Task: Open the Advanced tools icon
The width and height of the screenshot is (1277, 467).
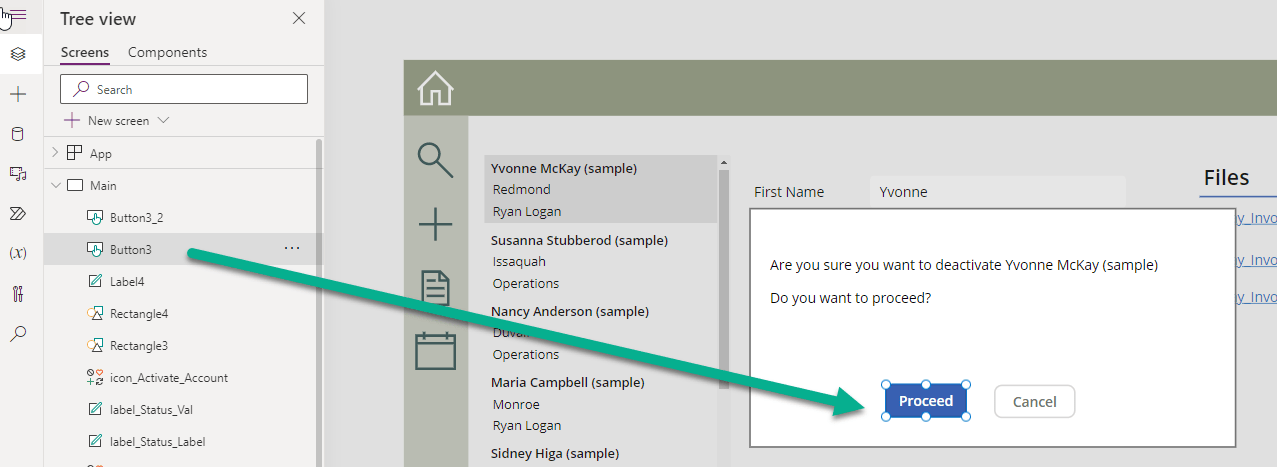Action: click(18, 294)
